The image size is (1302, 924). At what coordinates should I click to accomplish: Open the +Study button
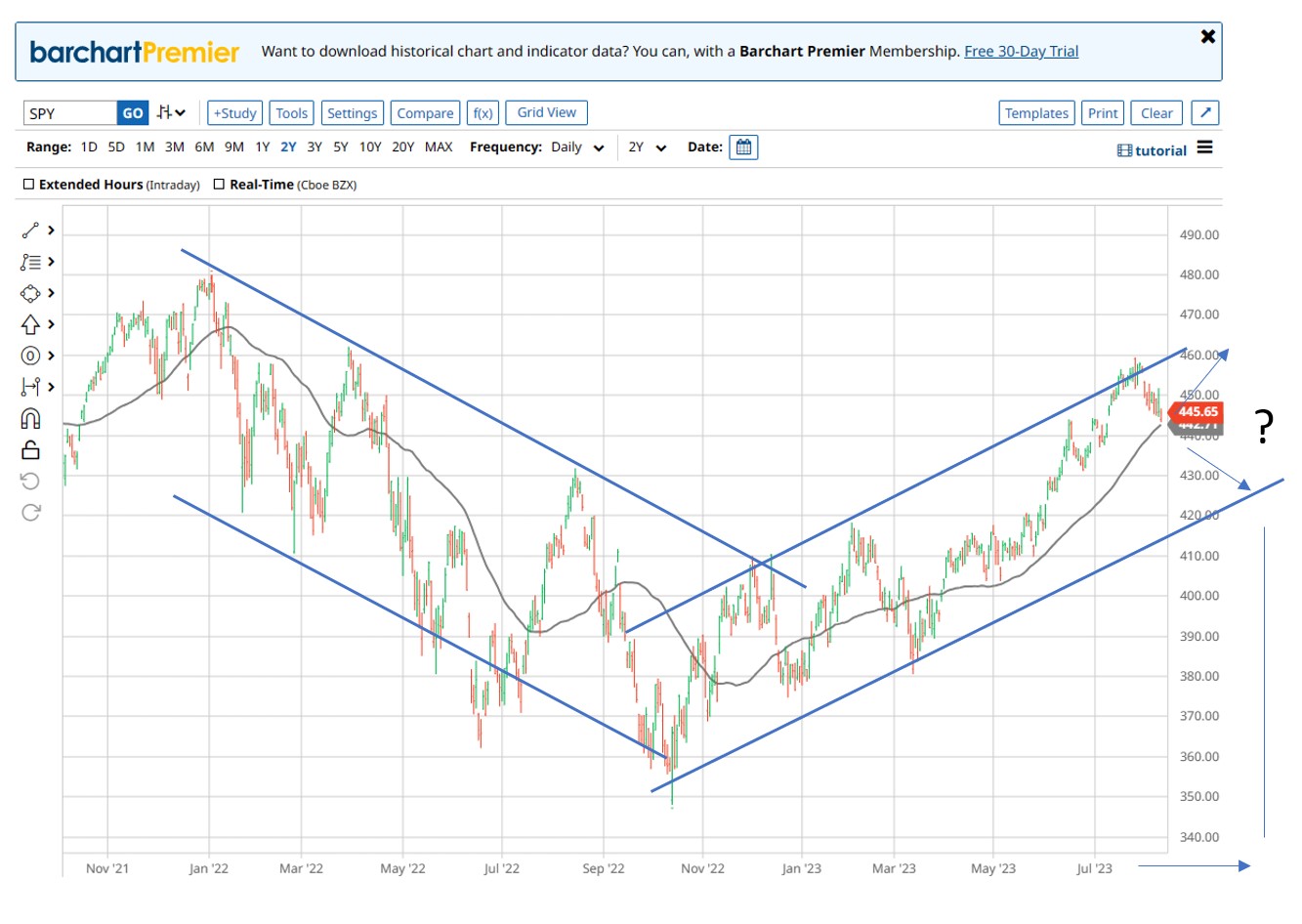pyautogui.click(x=234, y=113)
